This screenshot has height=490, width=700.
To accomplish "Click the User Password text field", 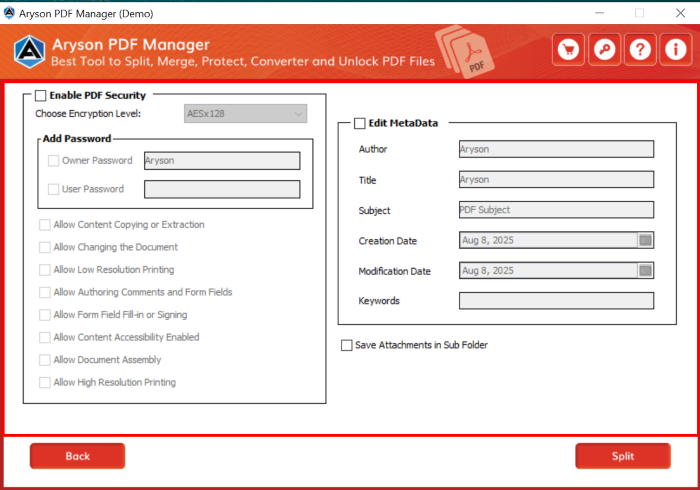I will (222, 189).
